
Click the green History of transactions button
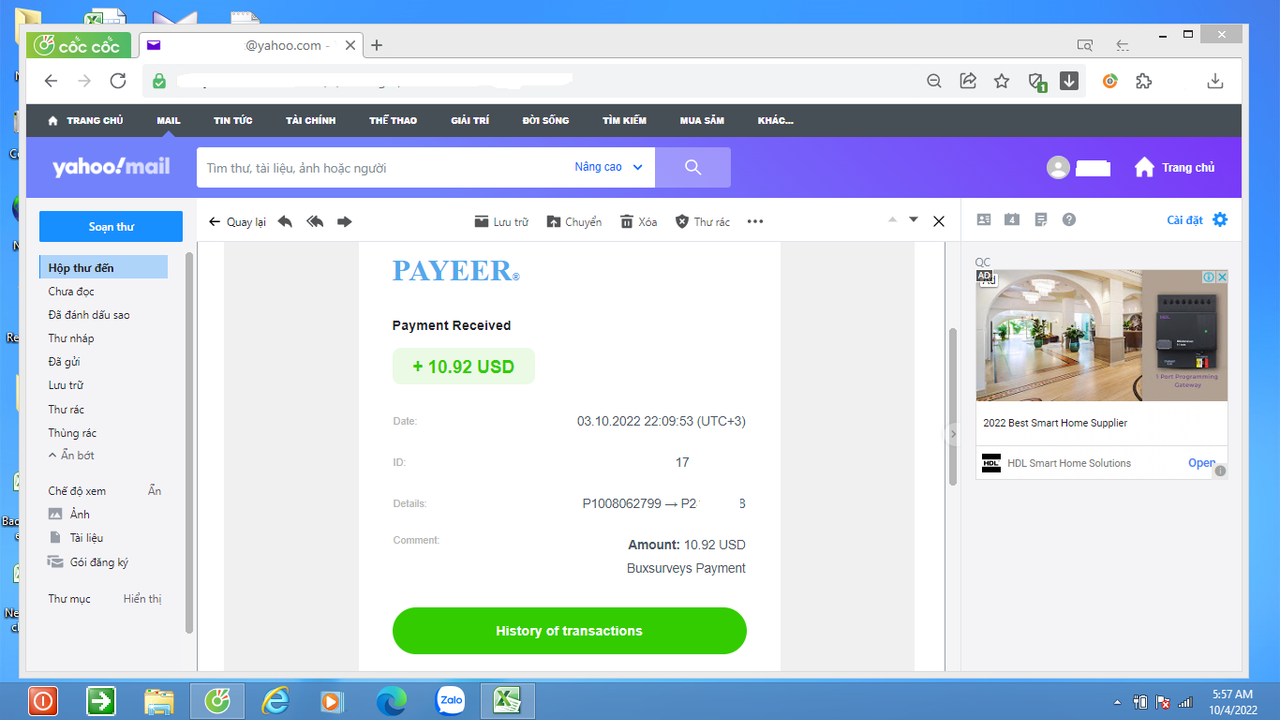(569, 631)
